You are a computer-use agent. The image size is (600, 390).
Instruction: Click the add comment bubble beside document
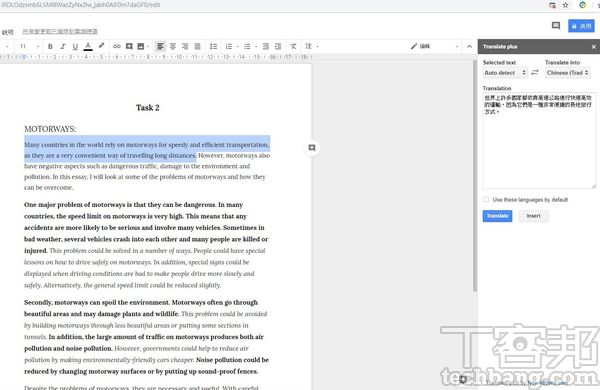coord(312,148)
